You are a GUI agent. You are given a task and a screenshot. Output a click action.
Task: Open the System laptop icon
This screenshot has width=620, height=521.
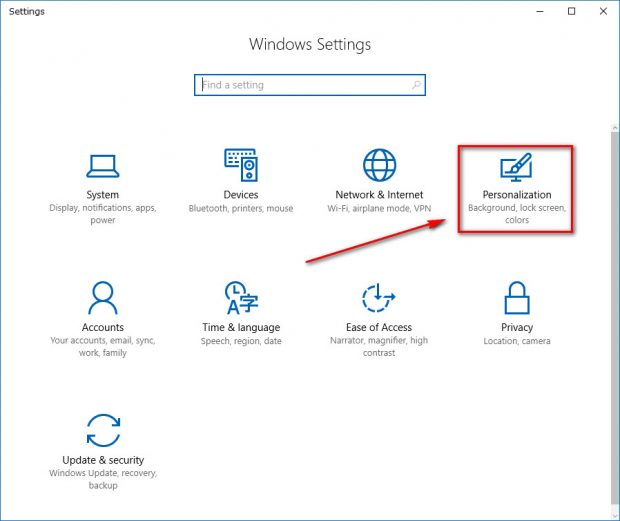[x=103, y=166]
